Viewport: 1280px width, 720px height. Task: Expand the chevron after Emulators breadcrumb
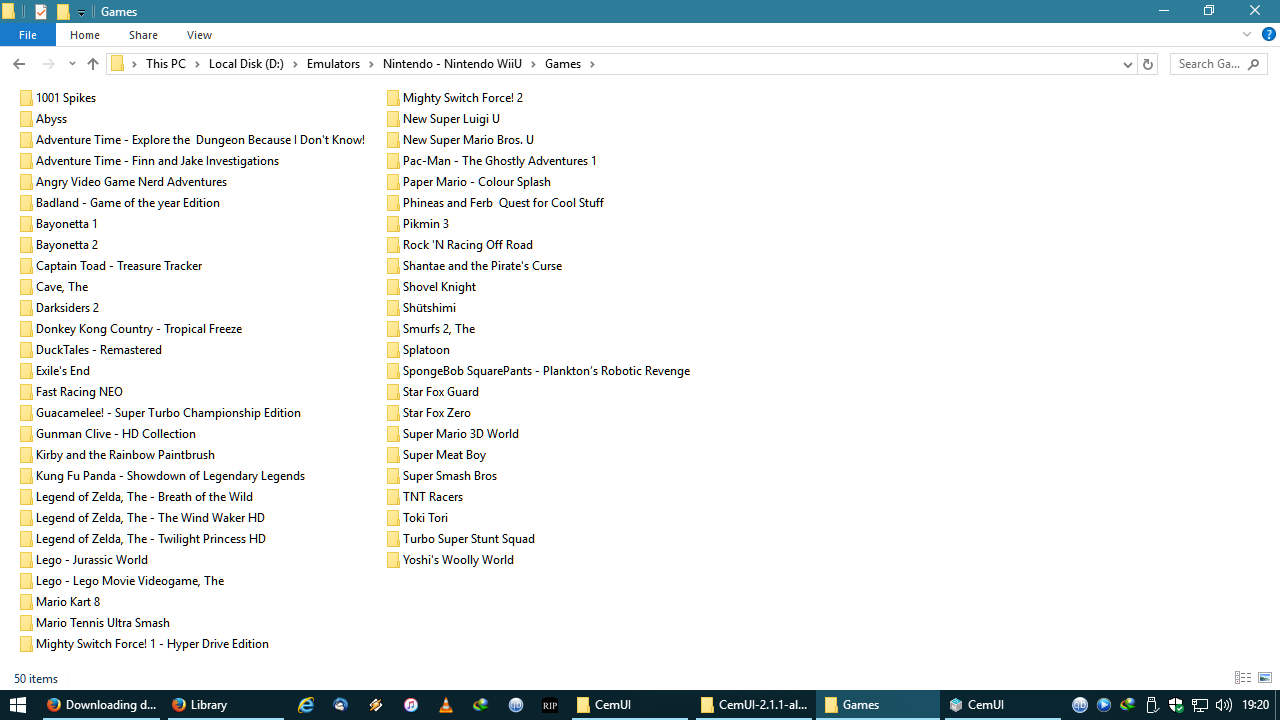point(371,64)
